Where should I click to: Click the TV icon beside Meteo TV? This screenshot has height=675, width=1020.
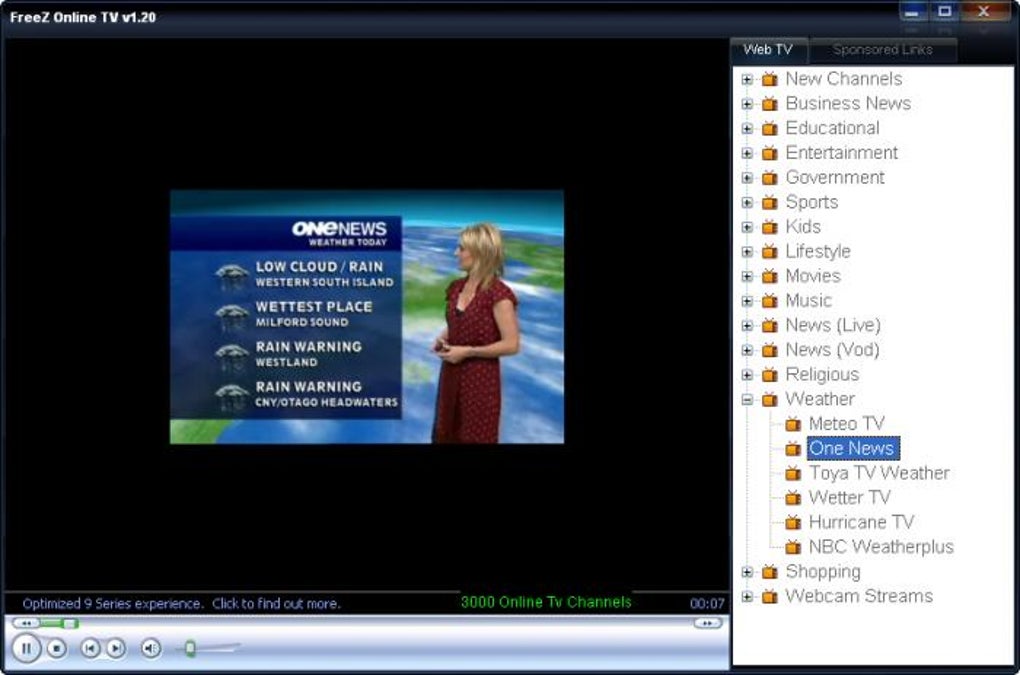(x=792, y=424)
